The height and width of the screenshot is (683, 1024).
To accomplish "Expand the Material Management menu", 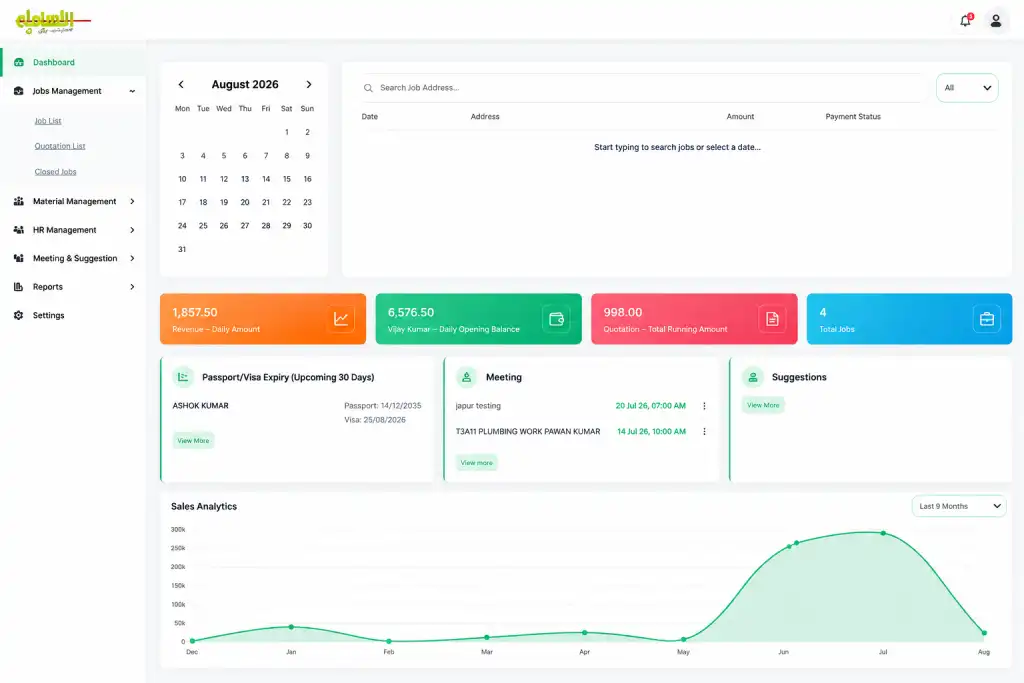I will 133,201.
